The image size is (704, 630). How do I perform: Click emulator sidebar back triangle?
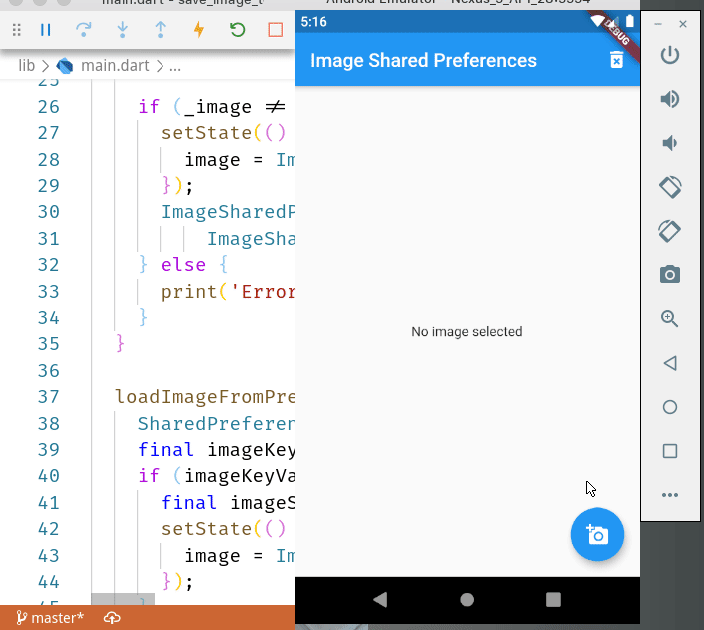pos(670,363)
